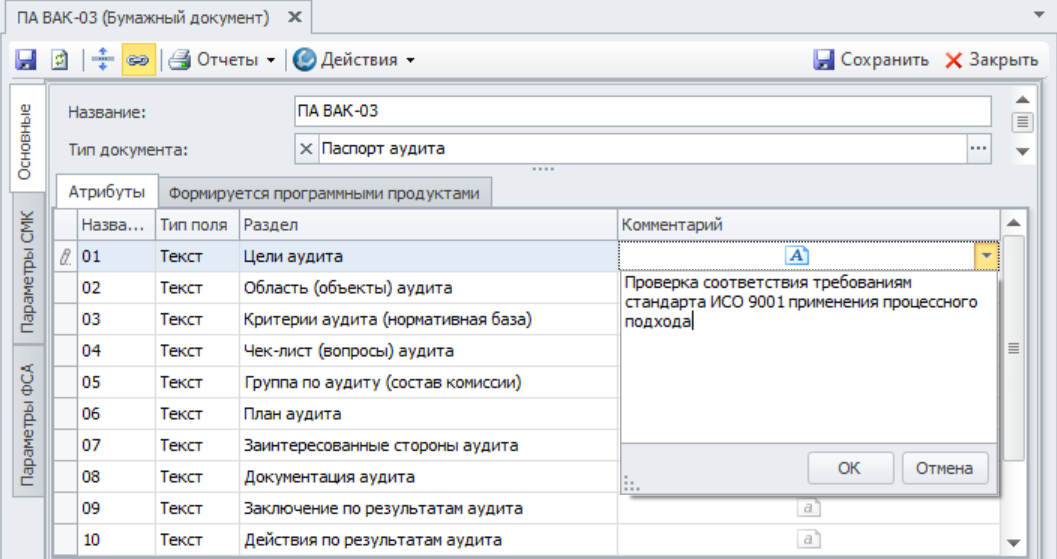The width and height of the screenshot is (1057, 559).
Task: Switch to Формируется программными продуктами tab
Action: (324, 193)
